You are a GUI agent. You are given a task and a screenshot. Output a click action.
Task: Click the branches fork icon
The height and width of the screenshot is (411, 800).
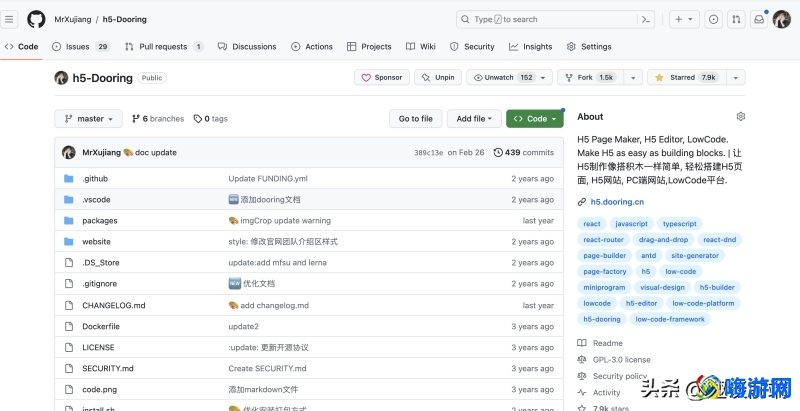136,119
